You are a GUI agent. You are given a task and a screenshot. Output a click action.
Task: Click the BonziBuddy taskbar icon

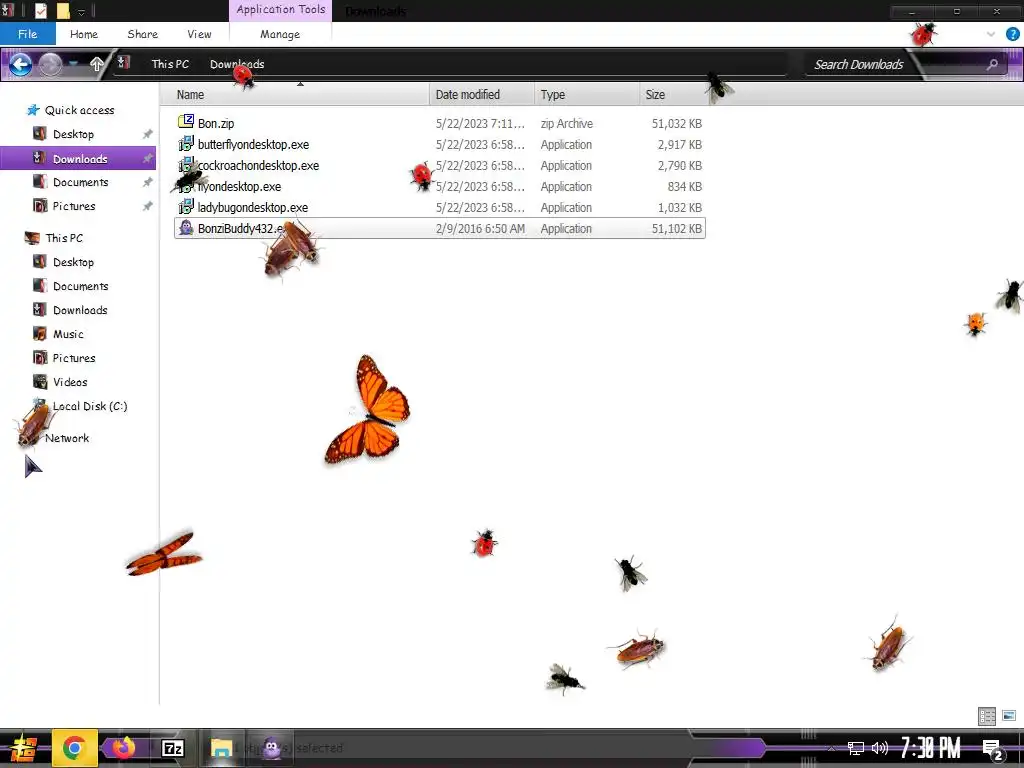click(x=272, y=748)
